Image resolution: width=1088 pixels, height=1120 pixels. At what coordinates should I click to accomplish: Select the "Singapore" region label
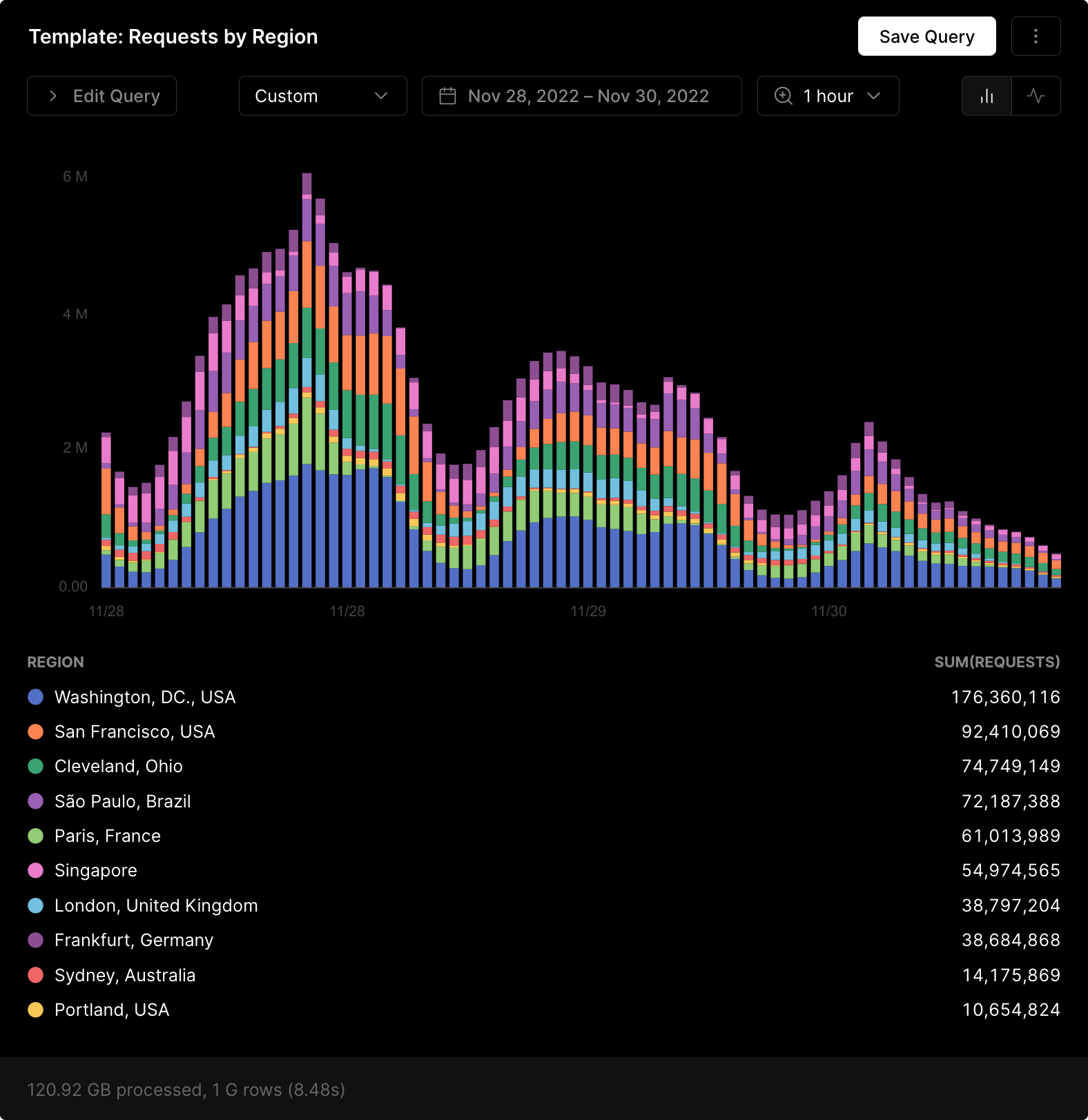(96, 870)
